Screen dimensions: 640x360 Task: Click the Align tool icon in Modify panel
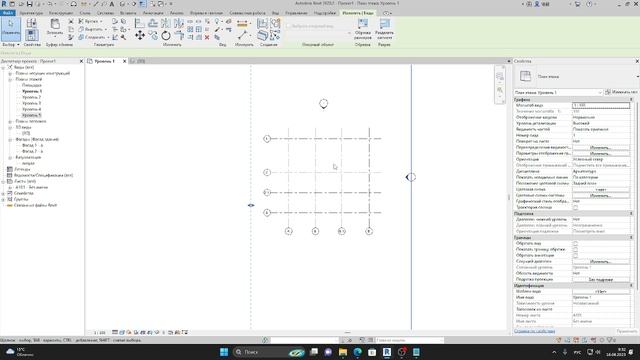[x=140, y=24]
